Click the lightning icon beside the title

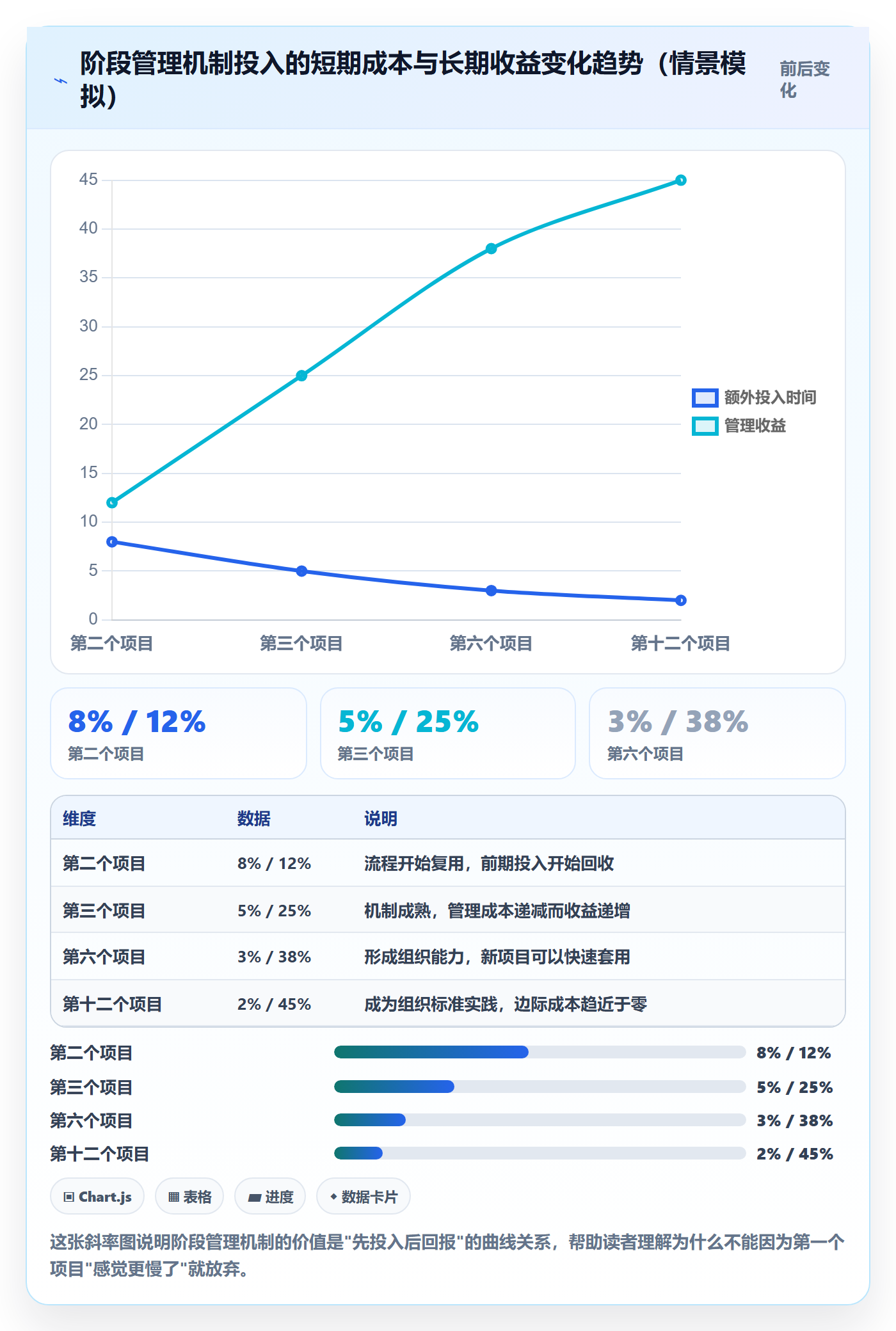click(60, 81)
